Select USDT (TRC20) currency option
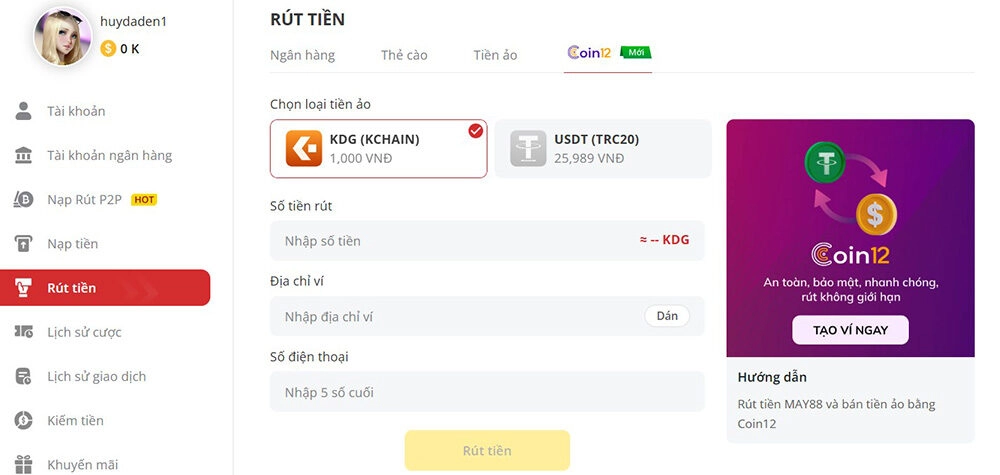 (x=603, y=149)
